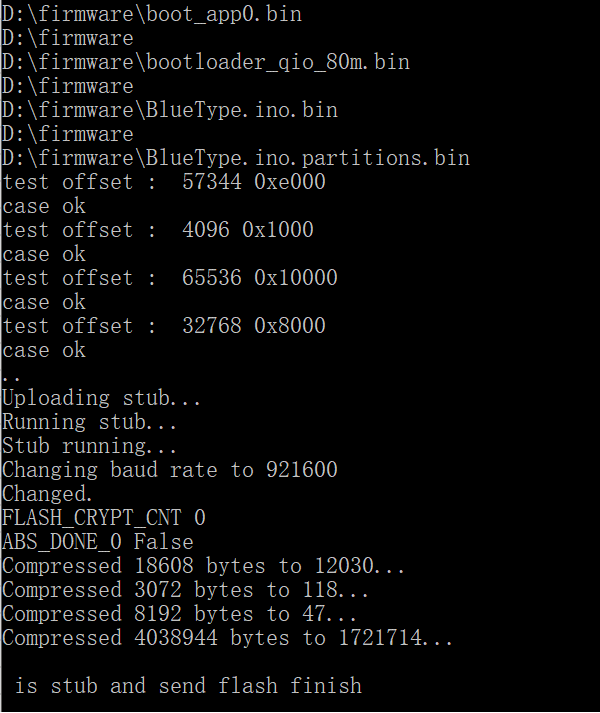Image resolution: width=600 pixels, height=713 pixels.
Task: Select the BlueType.ino.bin path line
Action: (170, 110)
